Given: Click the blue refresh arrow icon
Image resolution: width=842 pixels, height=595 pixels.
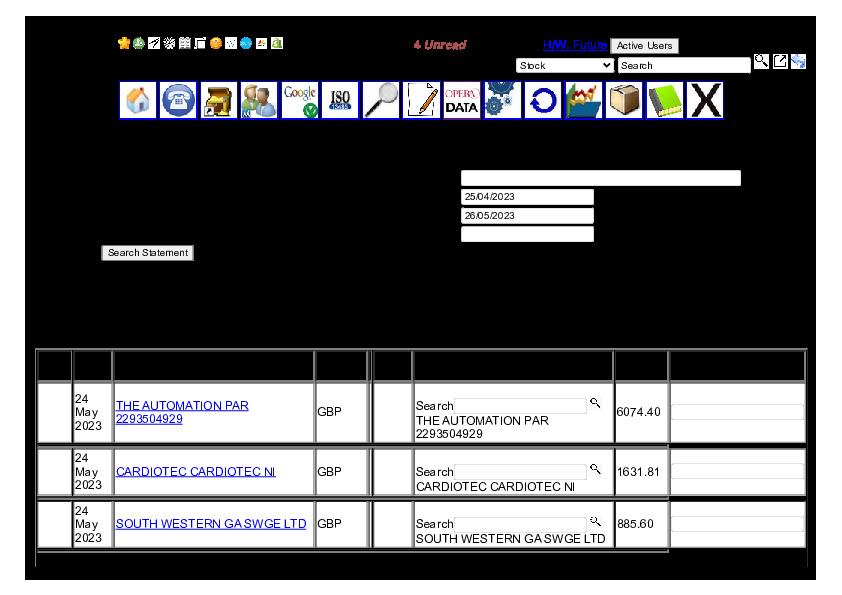Looking at the screenshot, I should tap(543, 101).
